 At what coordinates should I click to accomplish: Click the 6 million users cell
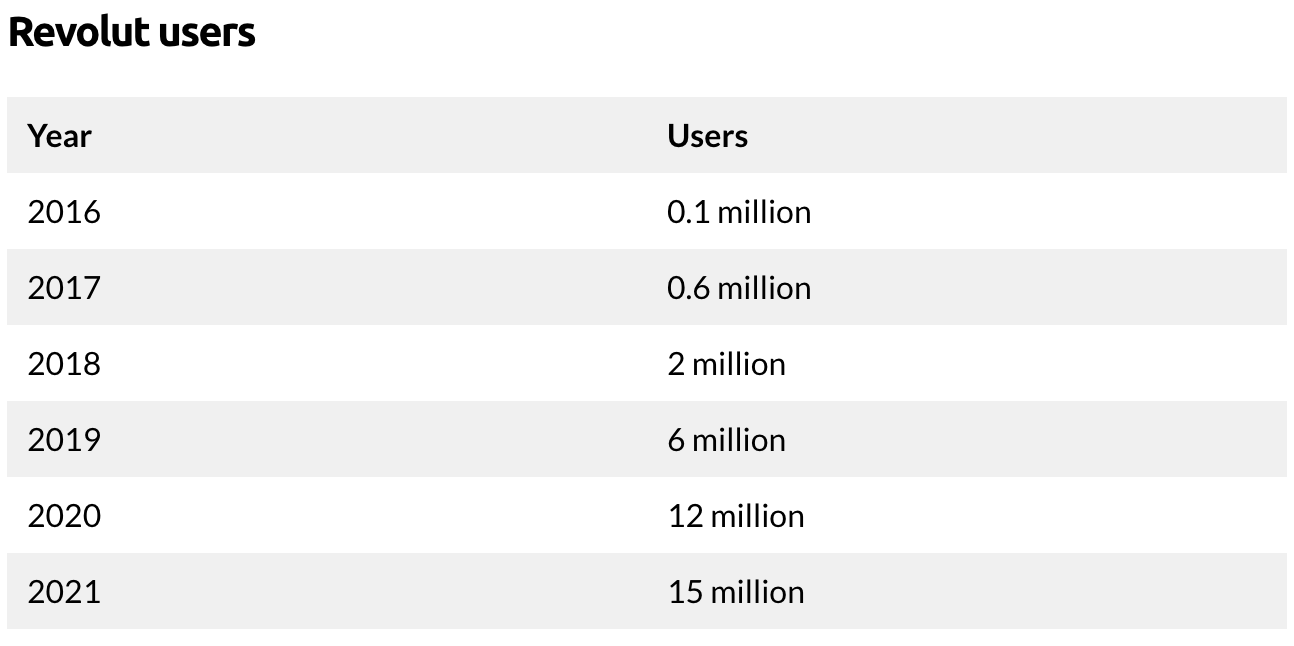pyautogui.click(x=726, y=440)
